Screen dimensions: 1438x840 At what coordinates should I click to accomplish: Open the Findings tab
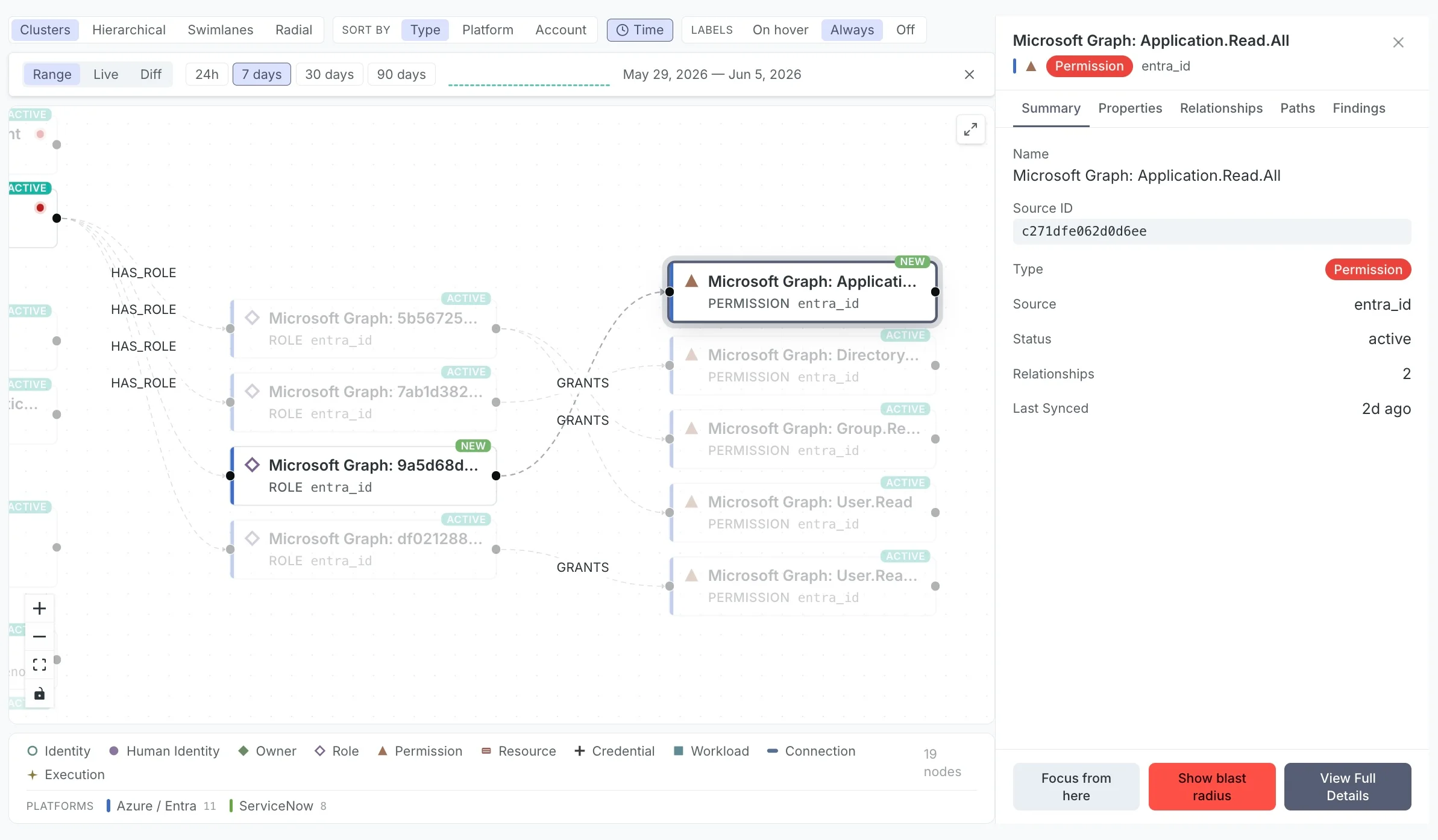click(1358, 108)
